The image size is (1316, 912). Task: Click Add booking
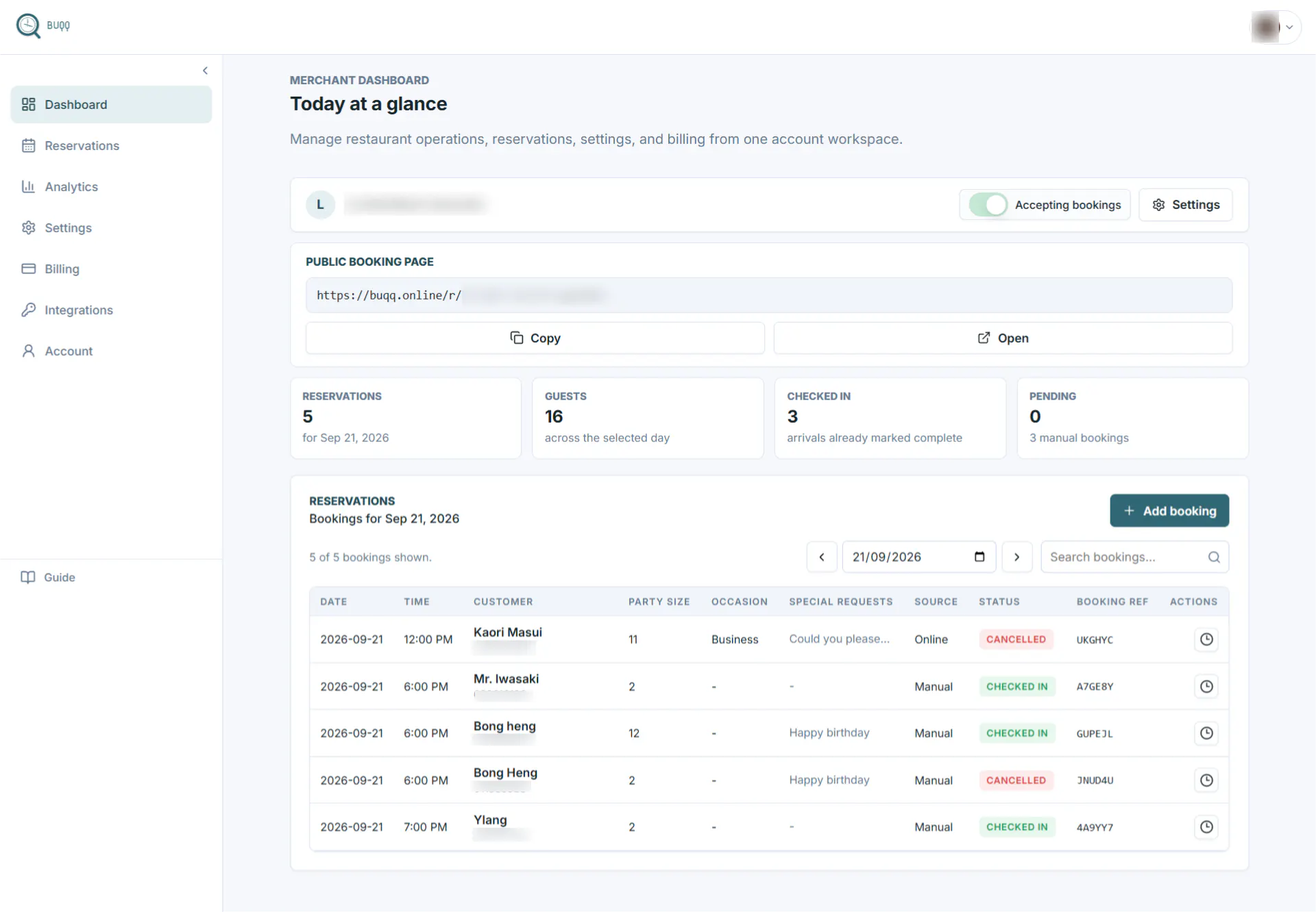(1169, 510)
